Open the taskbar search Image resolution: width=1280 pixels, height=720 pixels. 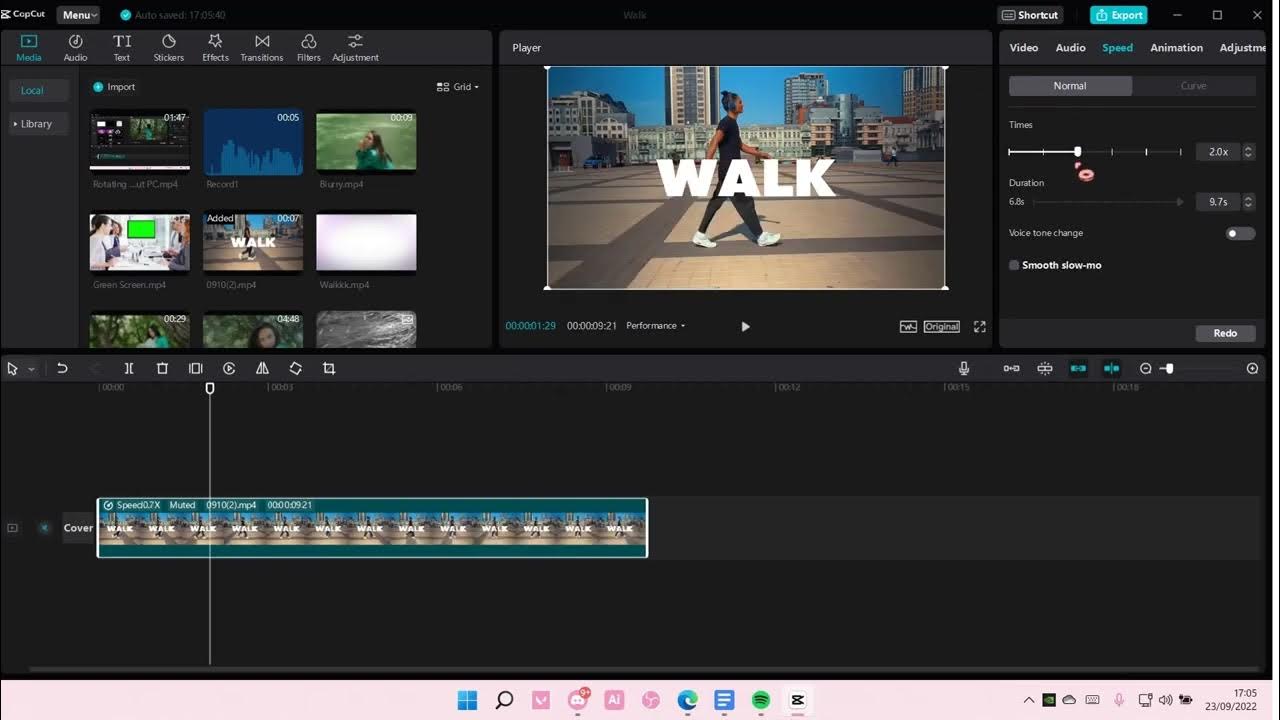pyautogui.click(x=504, y=700)
